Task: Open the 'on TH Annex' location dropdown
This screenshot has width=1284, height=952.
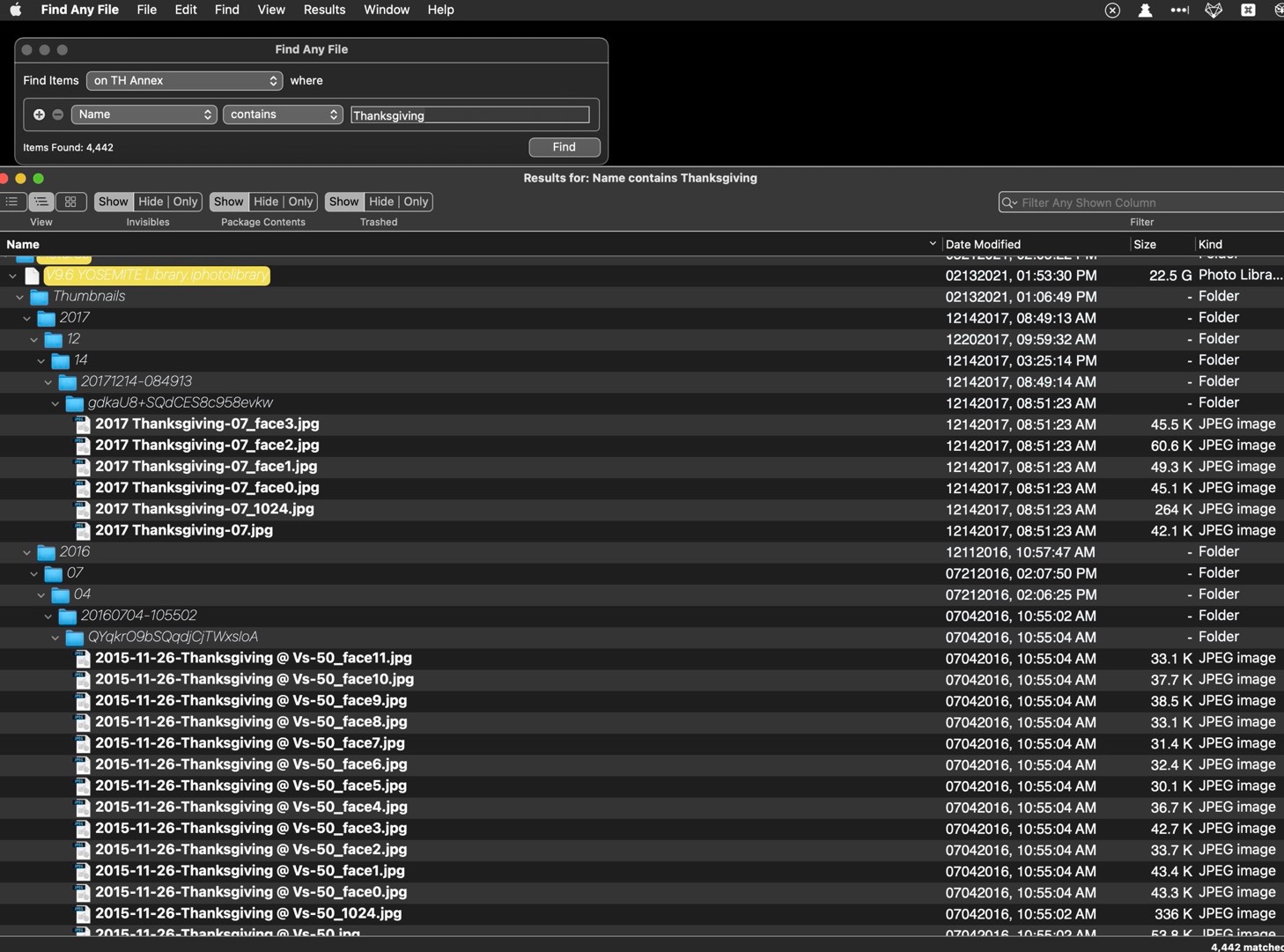Action: (x=184, y=81)
